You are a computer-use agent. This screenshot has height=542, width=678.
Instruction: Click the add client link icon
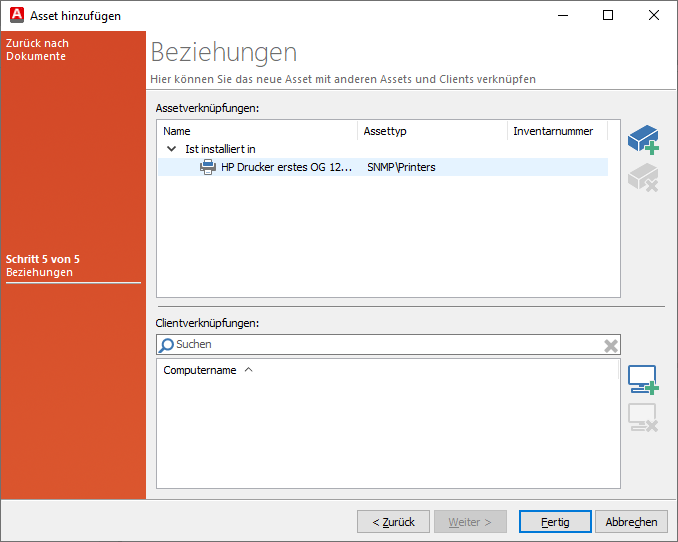[642, 380]
